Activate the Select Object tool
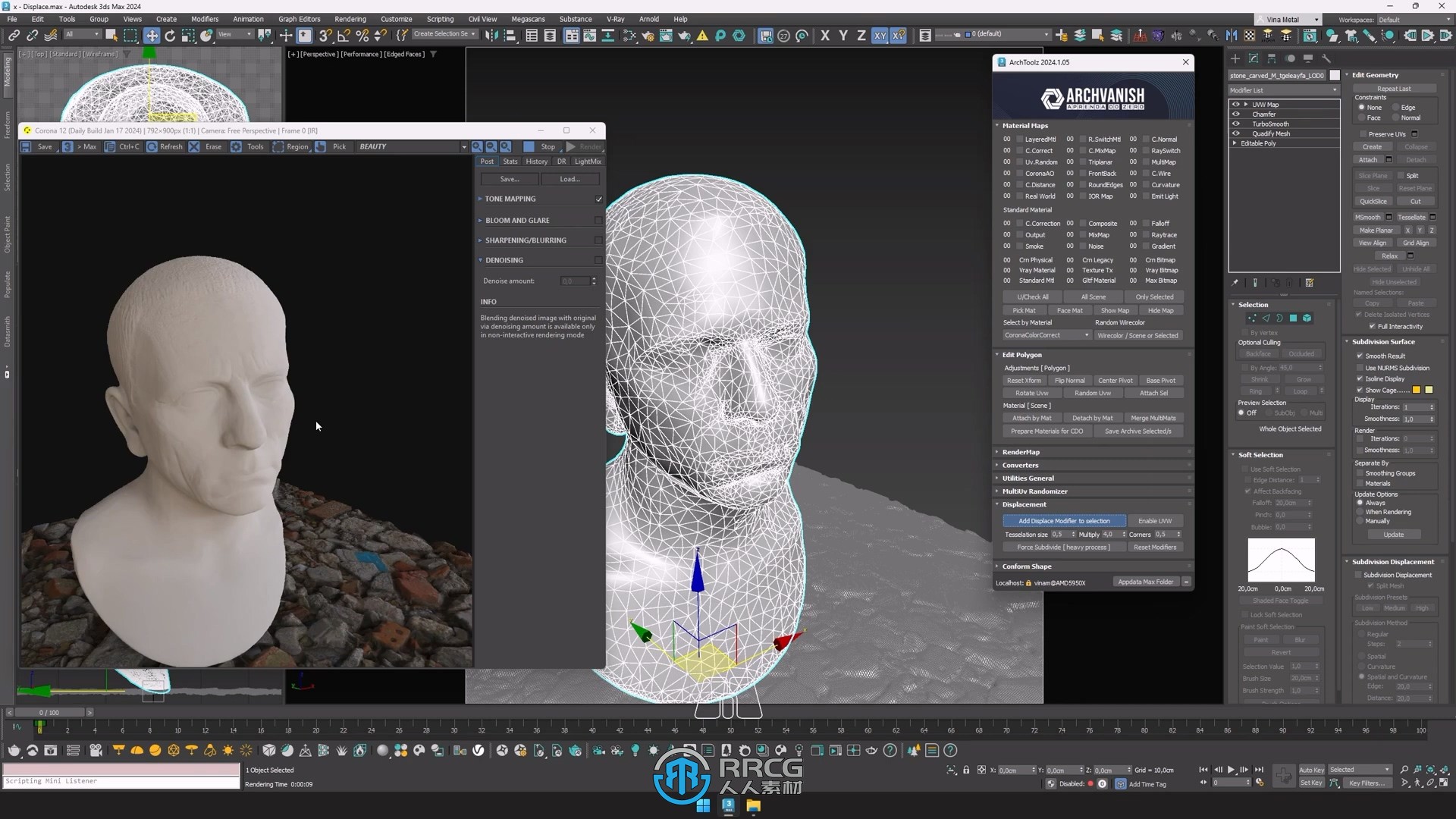Image resolution: width=1456 pixels, height=819 pixels. [x=111, y=35]
